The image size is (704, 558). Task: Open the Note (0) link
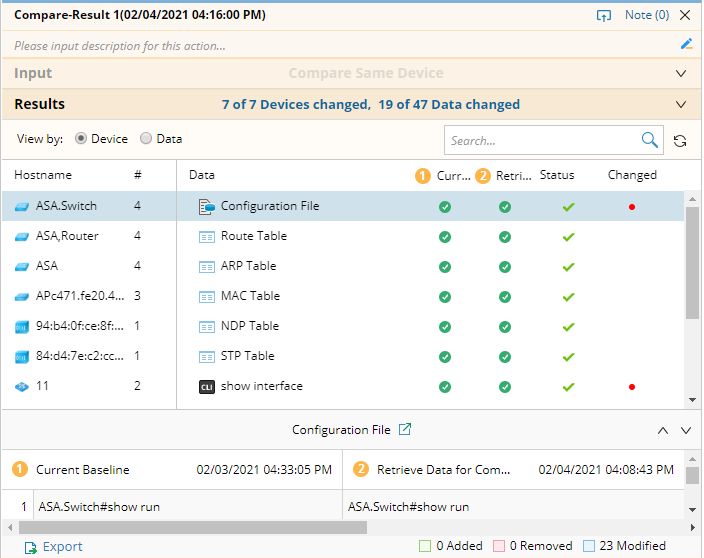(x=646, y=15)
